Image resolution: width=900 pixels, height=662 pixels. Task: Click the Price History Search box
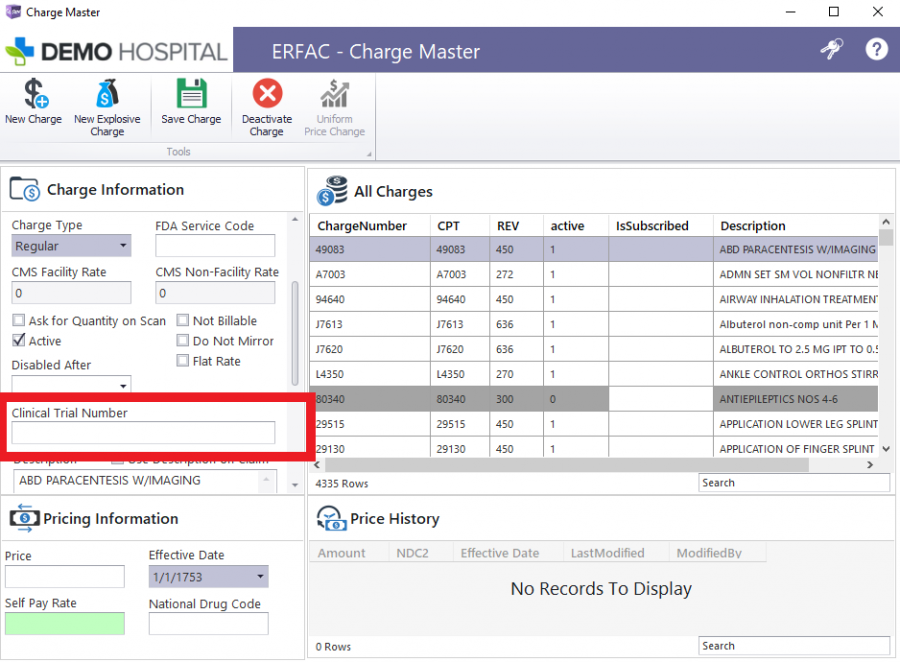coord(794,646)
